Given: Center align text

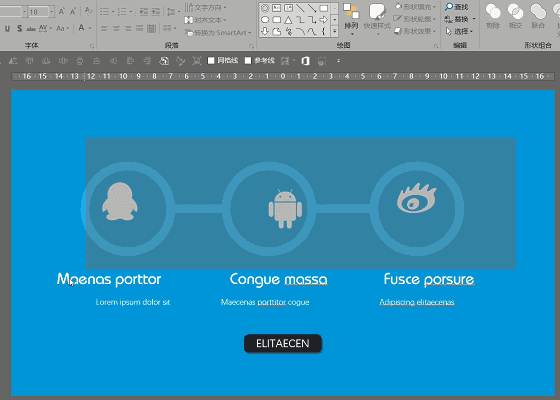Looking at the screenshot, I should (x=116, y=28).
